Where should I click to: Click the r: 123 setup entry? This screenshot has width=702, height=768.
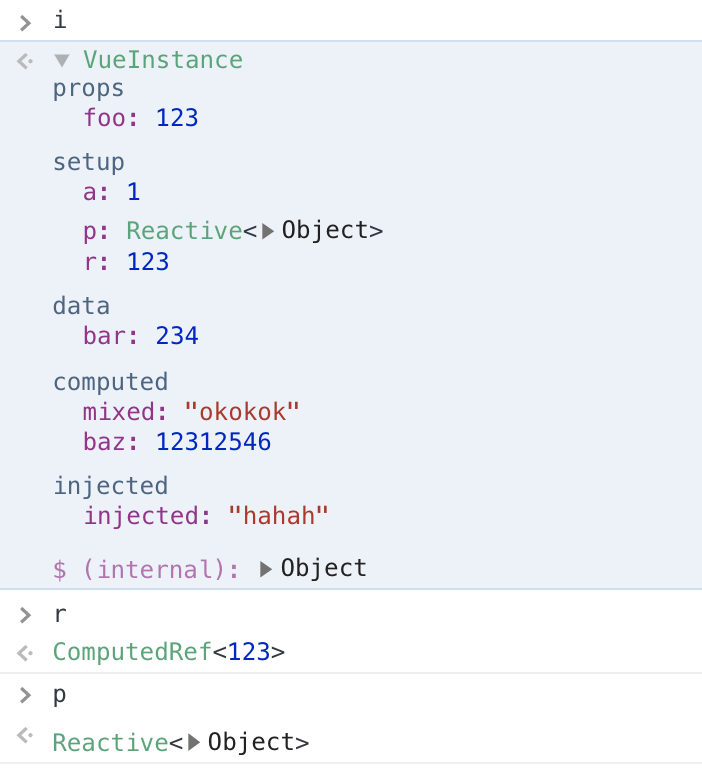126,262
